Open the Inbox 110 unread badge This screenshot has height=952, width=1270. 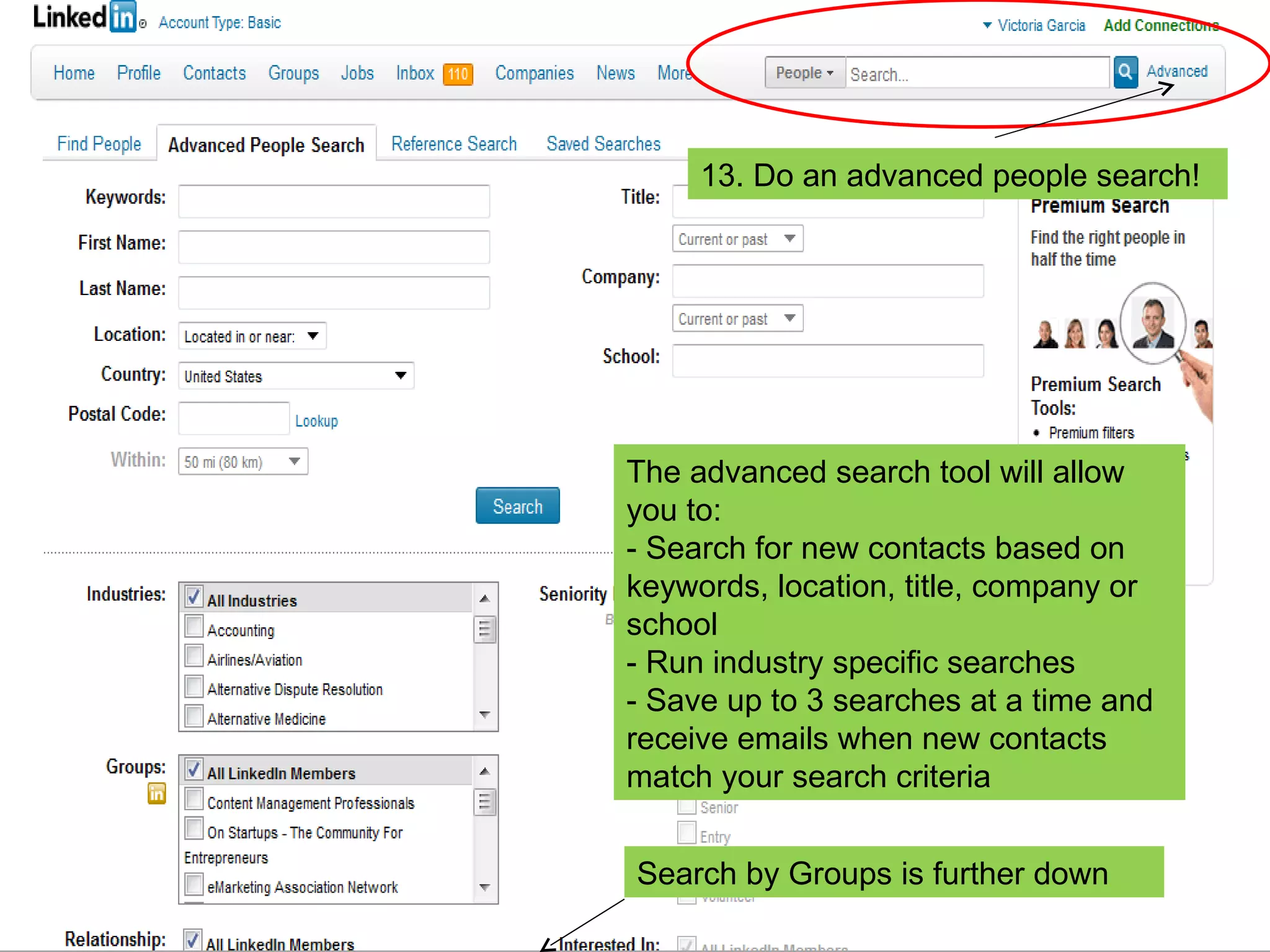[x=458, y=74]
